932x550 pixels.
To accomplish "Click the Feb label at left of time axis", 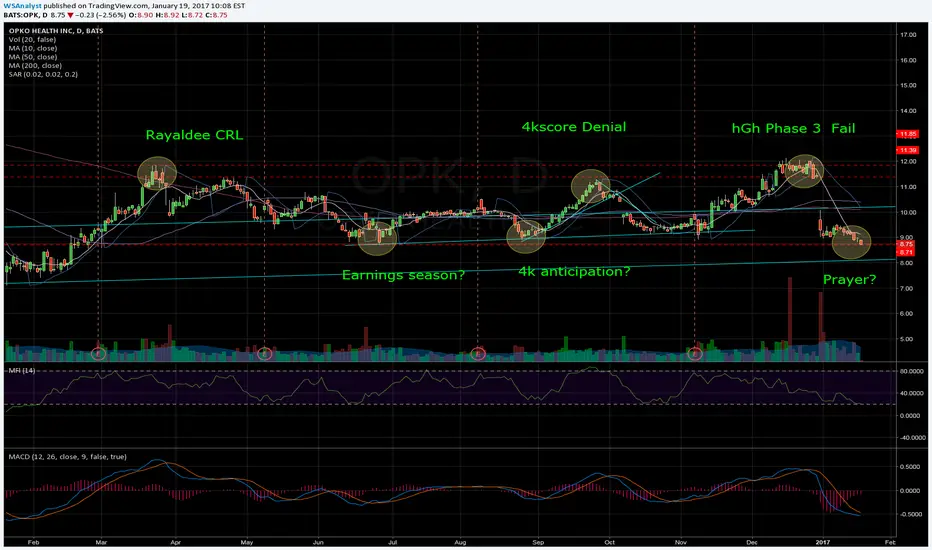I will point(33,542).
